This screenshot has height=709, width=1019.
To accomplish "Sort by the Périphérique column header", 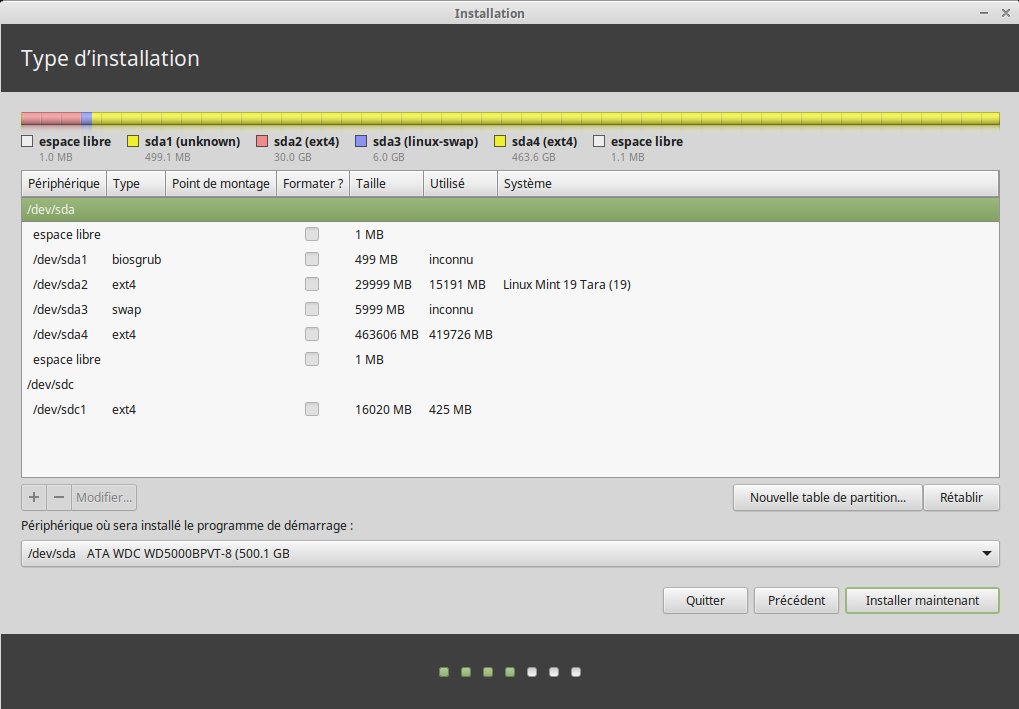I will pos(64,184).
